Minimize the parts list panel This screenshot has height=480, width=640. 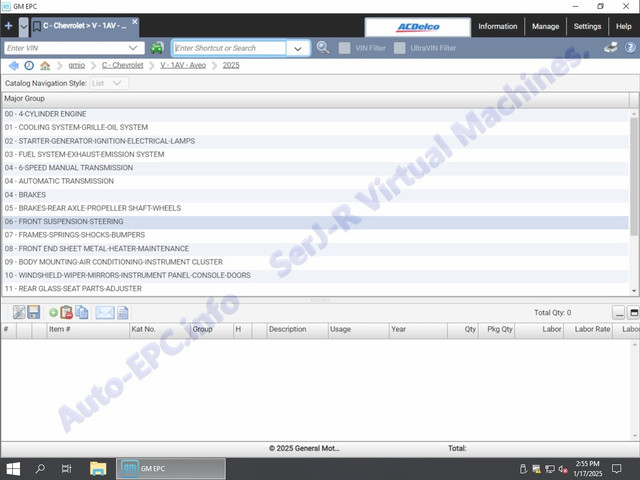coord(619,313)
